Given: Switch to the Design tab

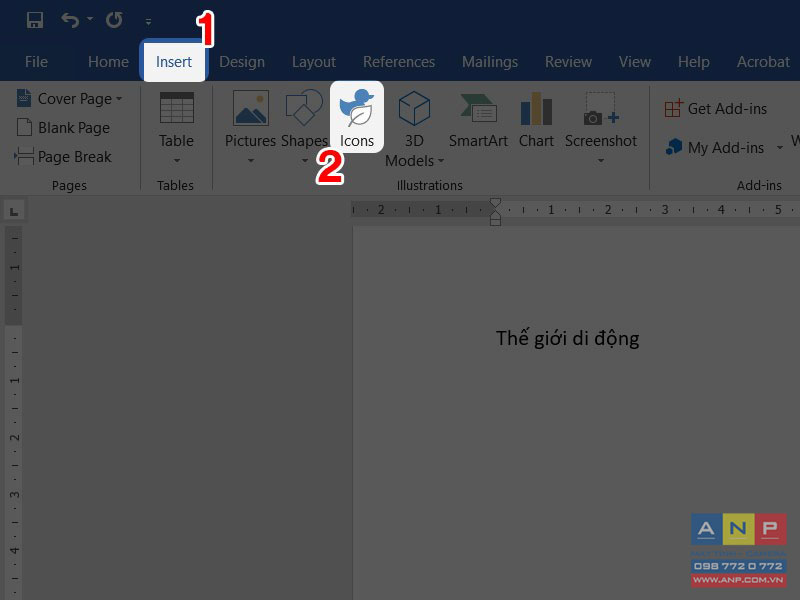Looking at the screenshot, I should click(x=242, y=62).
